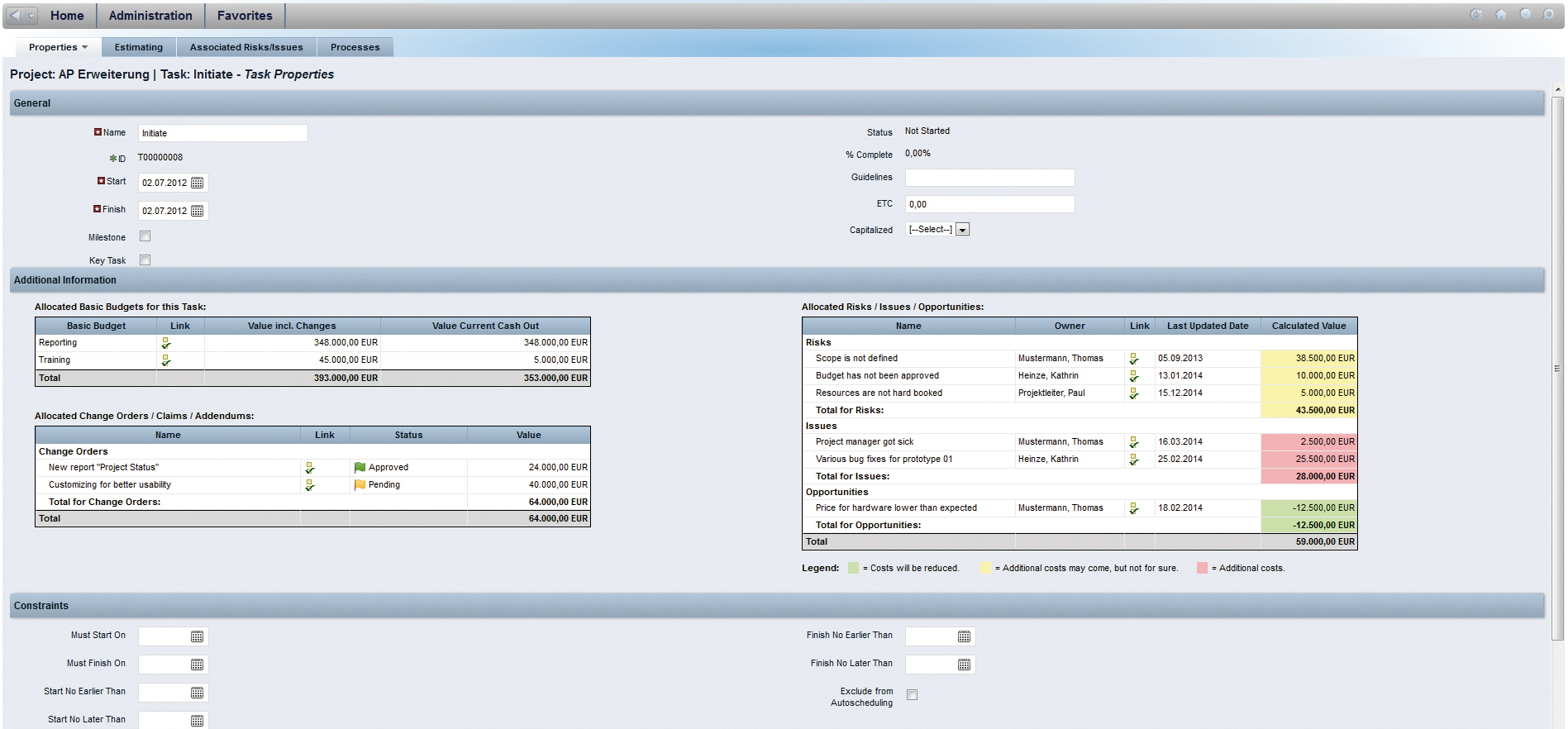Click link icon for Budget has not been approved
Viewport: 1568px width, 729px height.
(1134, 376)
